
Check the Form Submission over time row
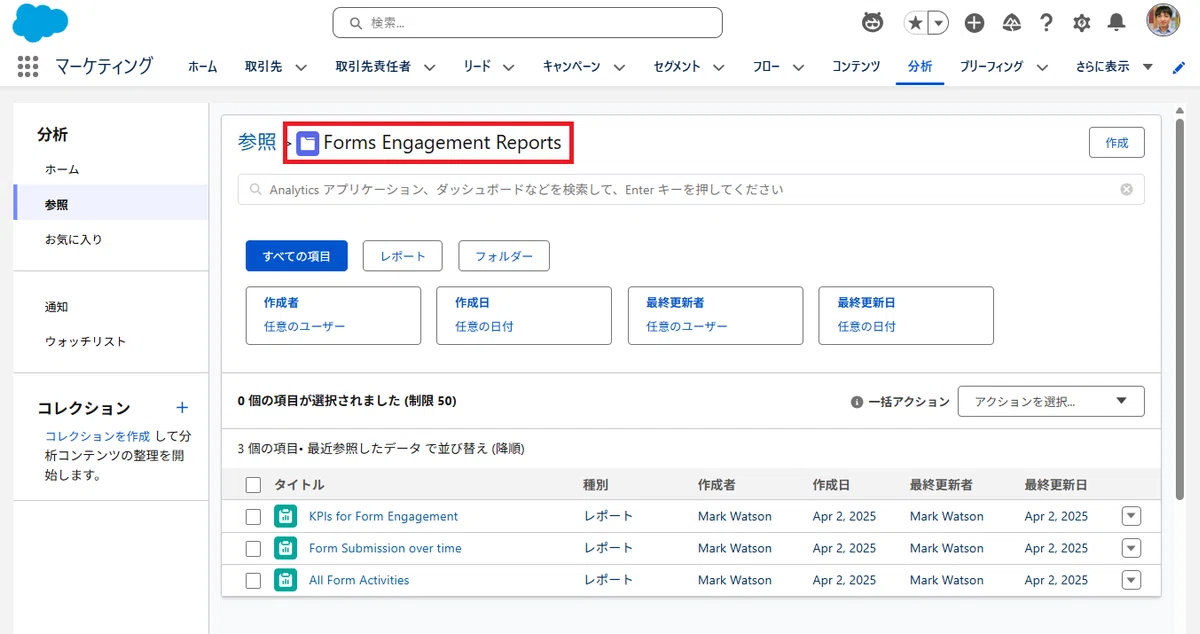(x=253, y=549)
